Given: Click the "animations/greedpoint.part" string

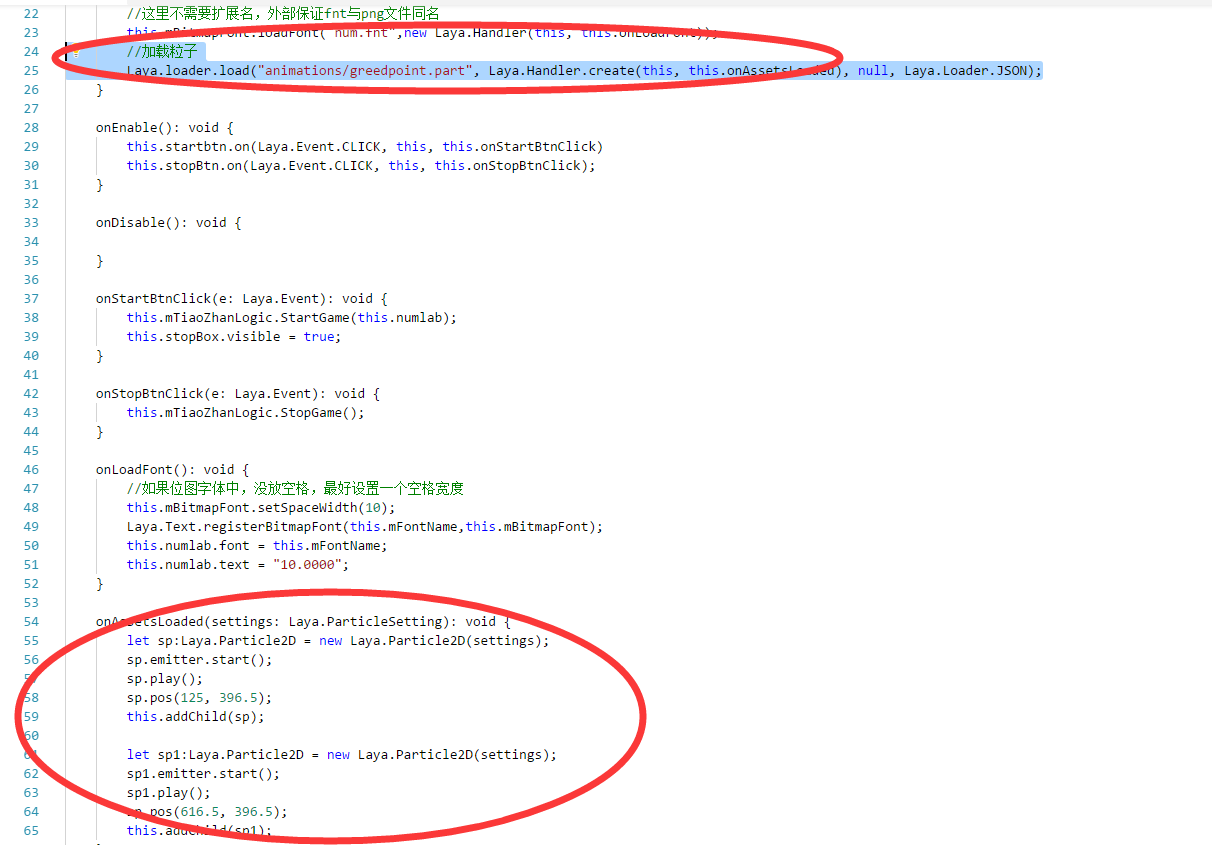Looking at the screenshot, I should click(367, 71).
